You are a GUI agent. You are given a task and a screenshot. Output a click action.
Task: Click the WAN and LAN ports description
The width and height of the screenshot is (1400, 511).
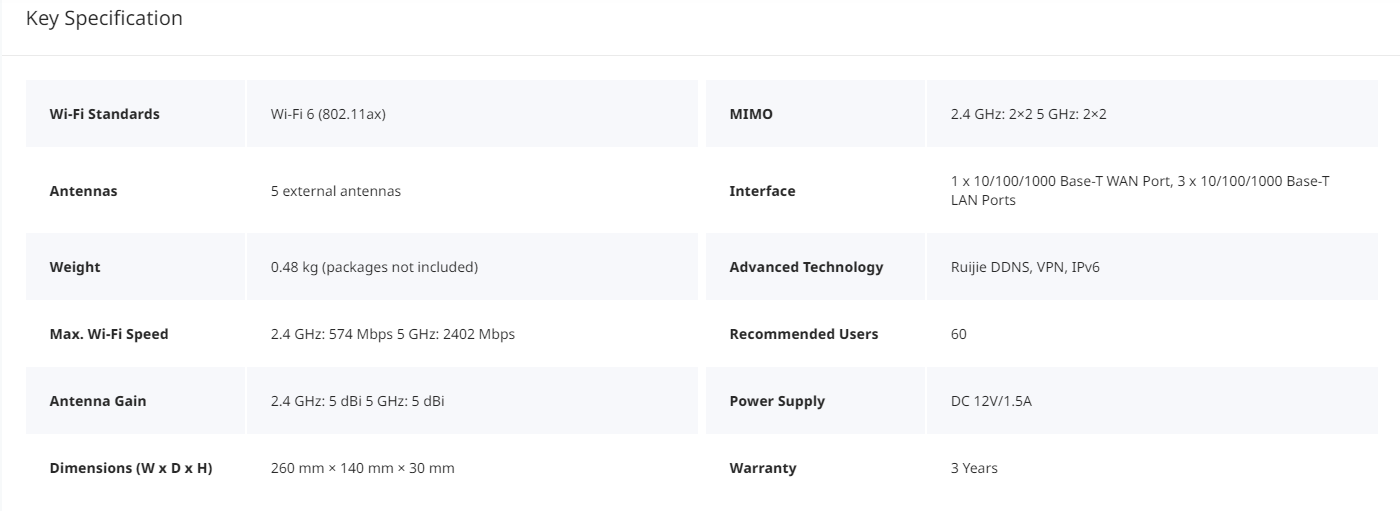point(1140,190)
